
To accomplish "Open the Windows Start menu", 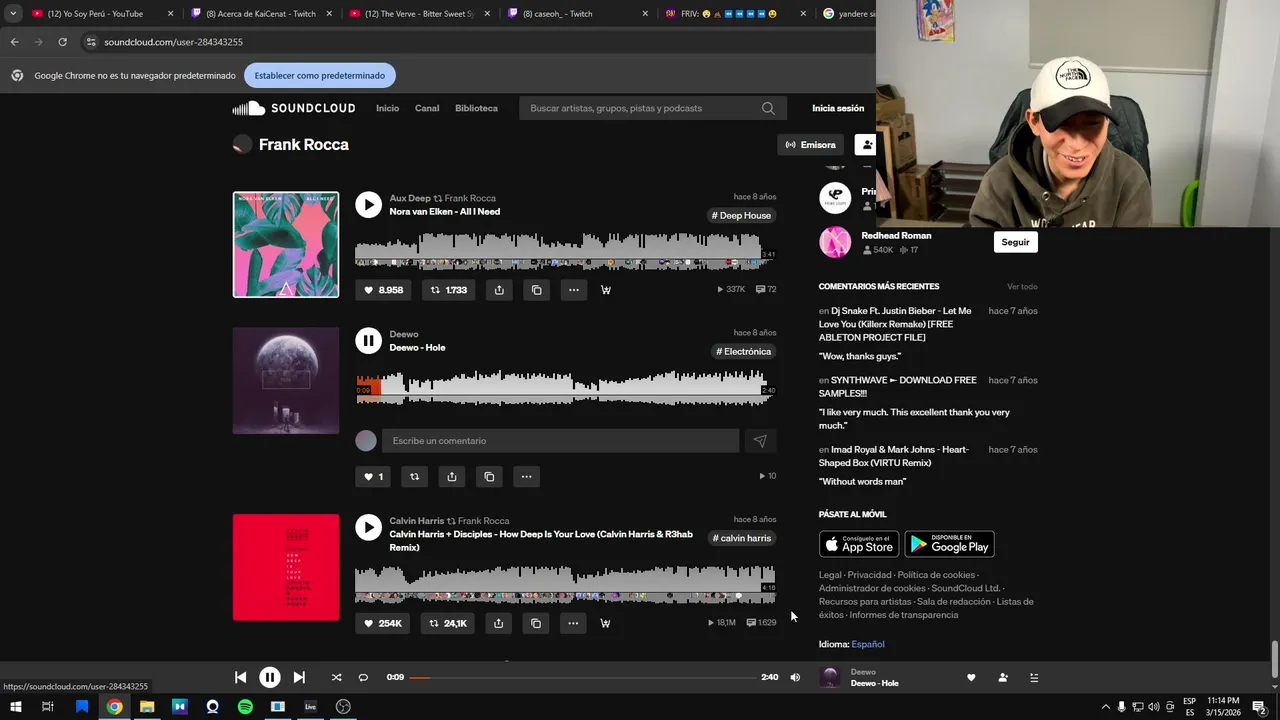I will click(15, 707).
